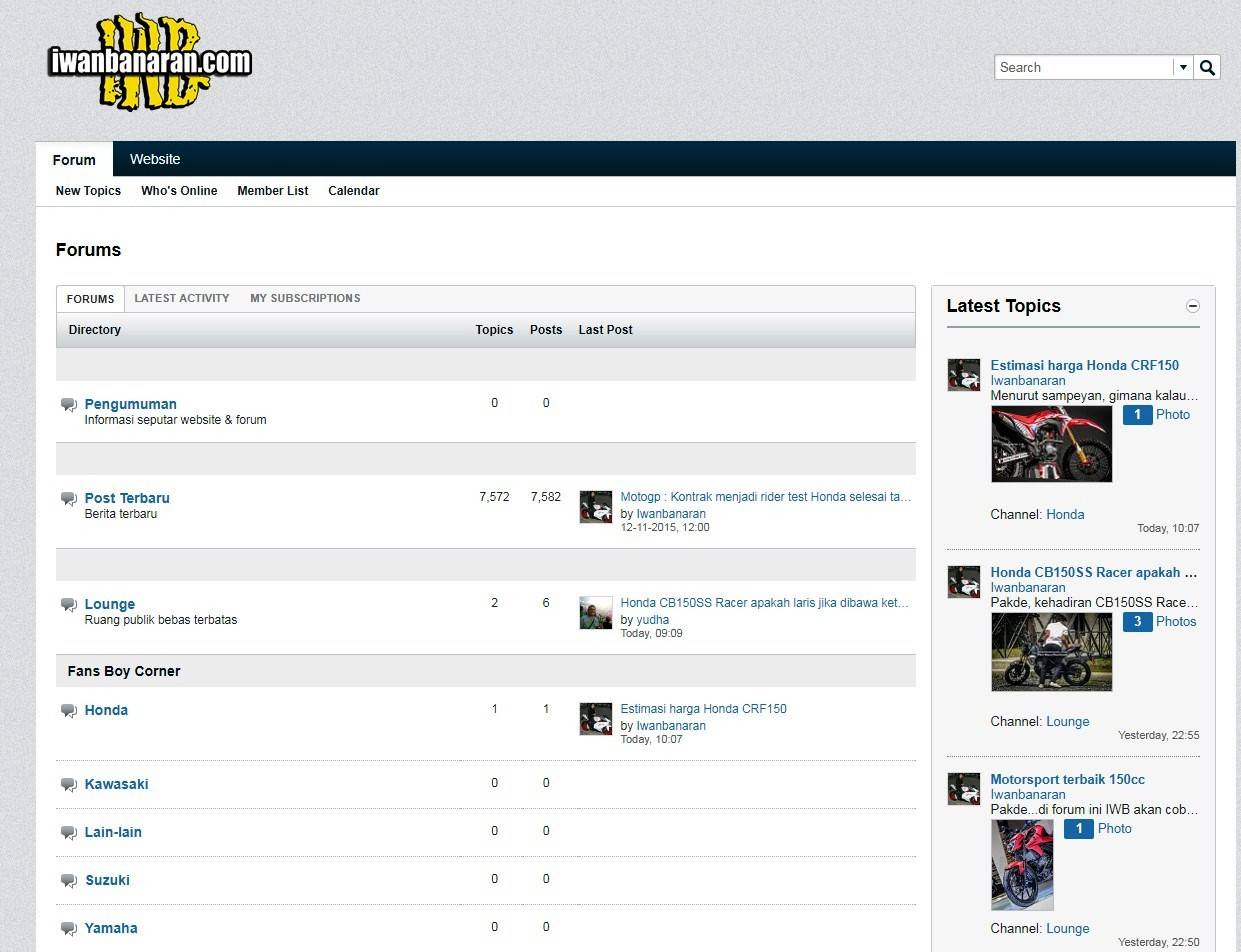
Task: Open the Member List
Action: [x=272, y=191]
